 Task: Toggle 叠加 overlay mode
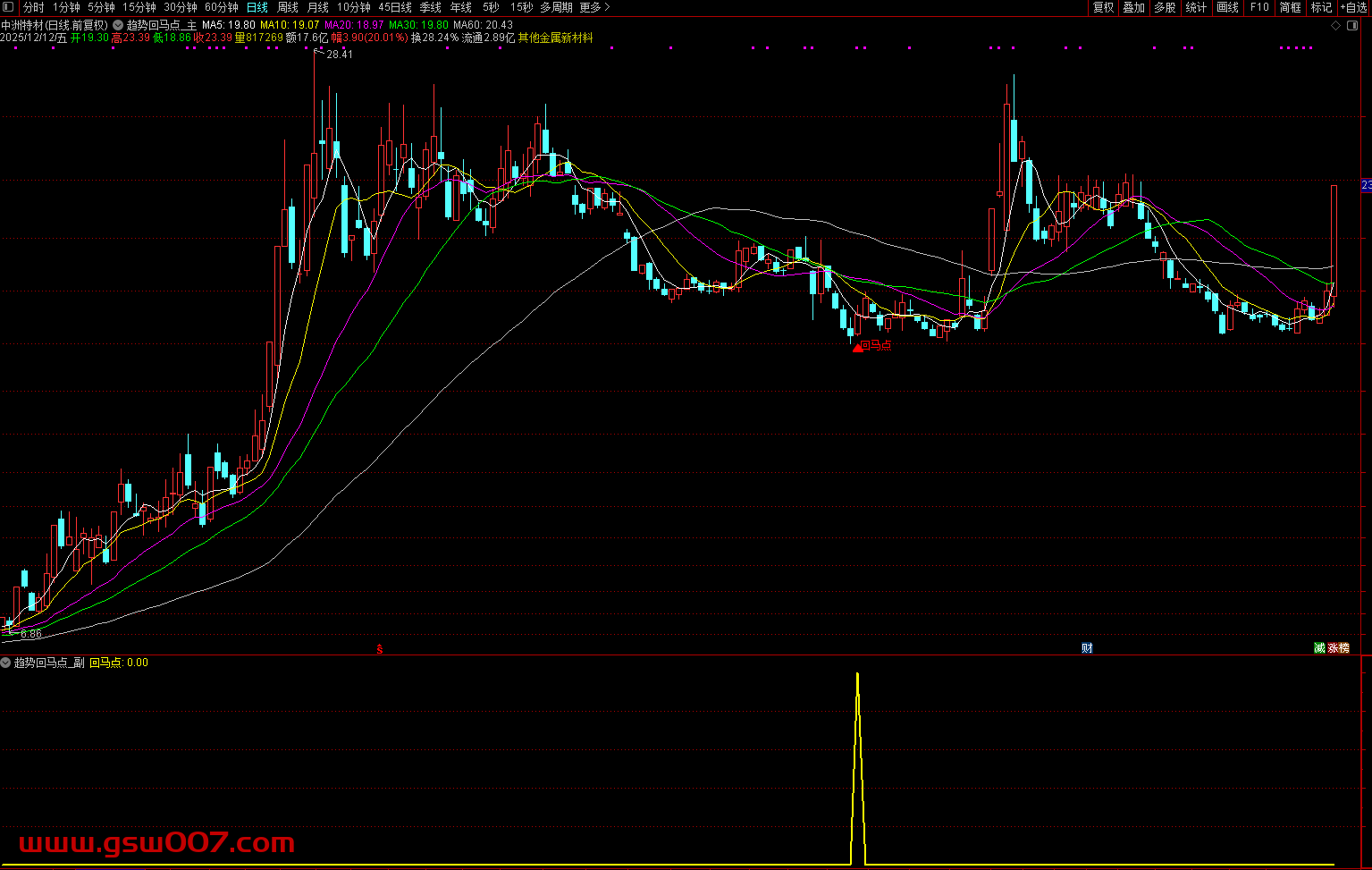click(1134, 7)
